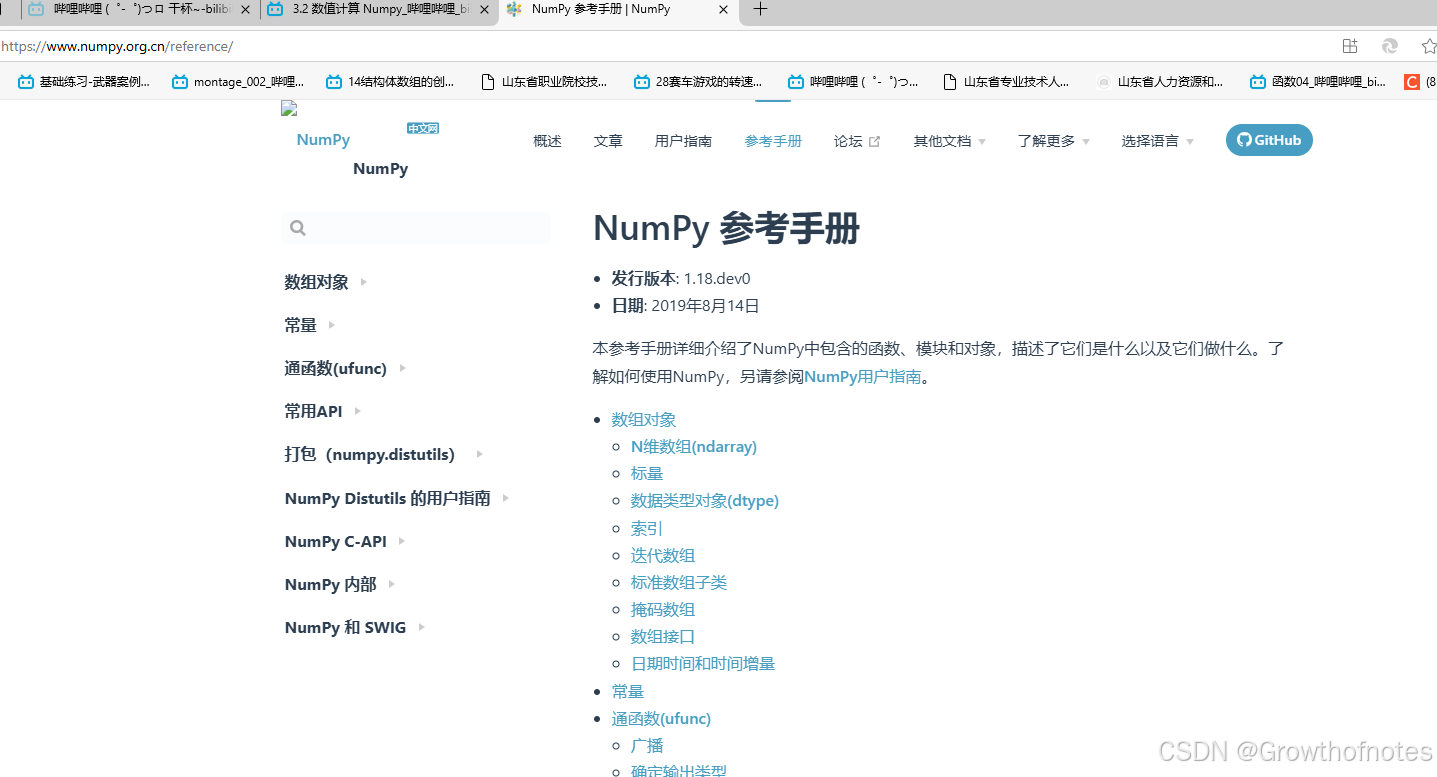Expand the 其他文档 dropdown in nav

pos(950,141)
